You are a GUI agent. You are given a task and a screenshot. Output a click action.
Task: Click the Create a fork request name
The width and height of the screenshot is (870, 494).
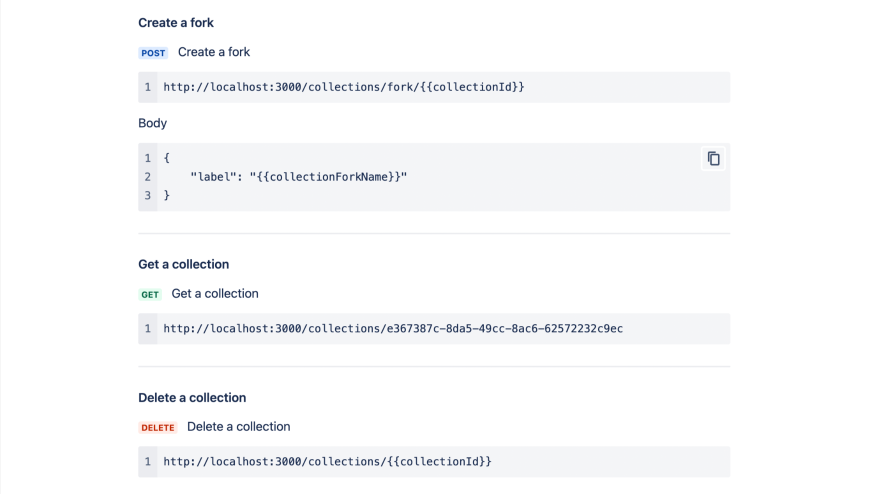tap(214, 52)
